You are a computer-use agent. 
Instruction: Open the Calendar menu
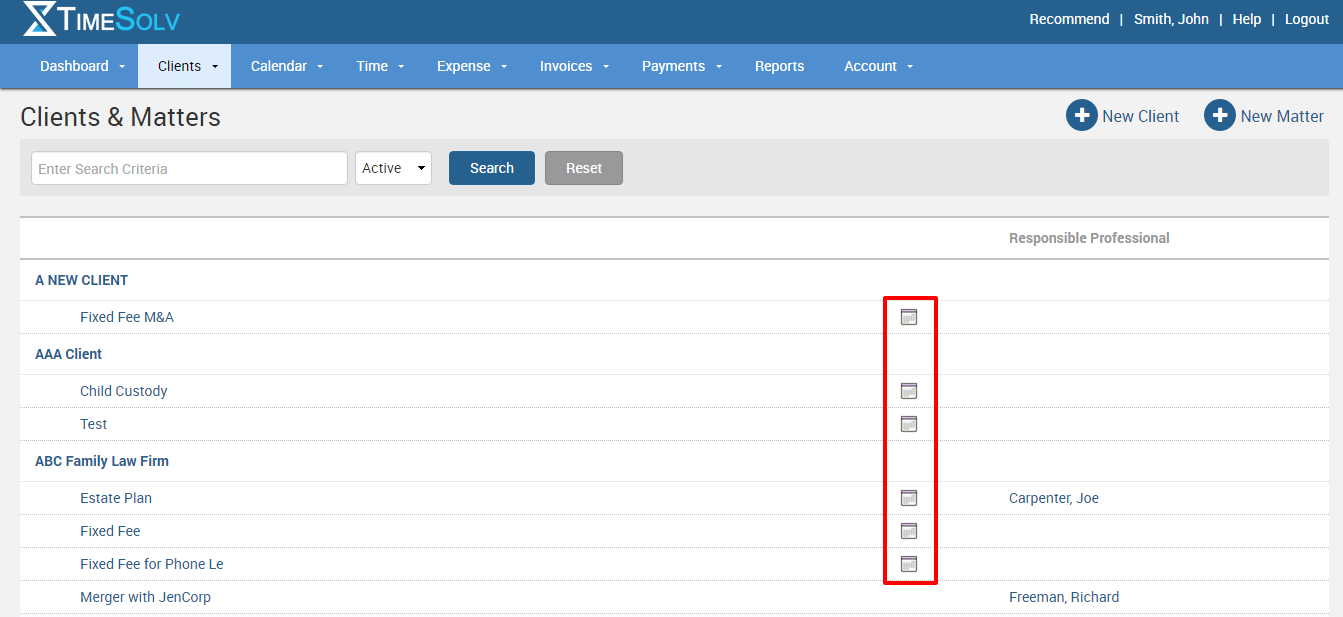pos(287,66)
